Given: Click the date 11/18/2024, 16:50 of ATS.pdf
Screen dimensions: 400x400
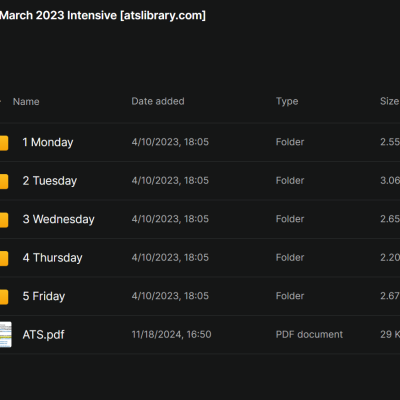Looking at the screenshot, I should tap(171, 334).
